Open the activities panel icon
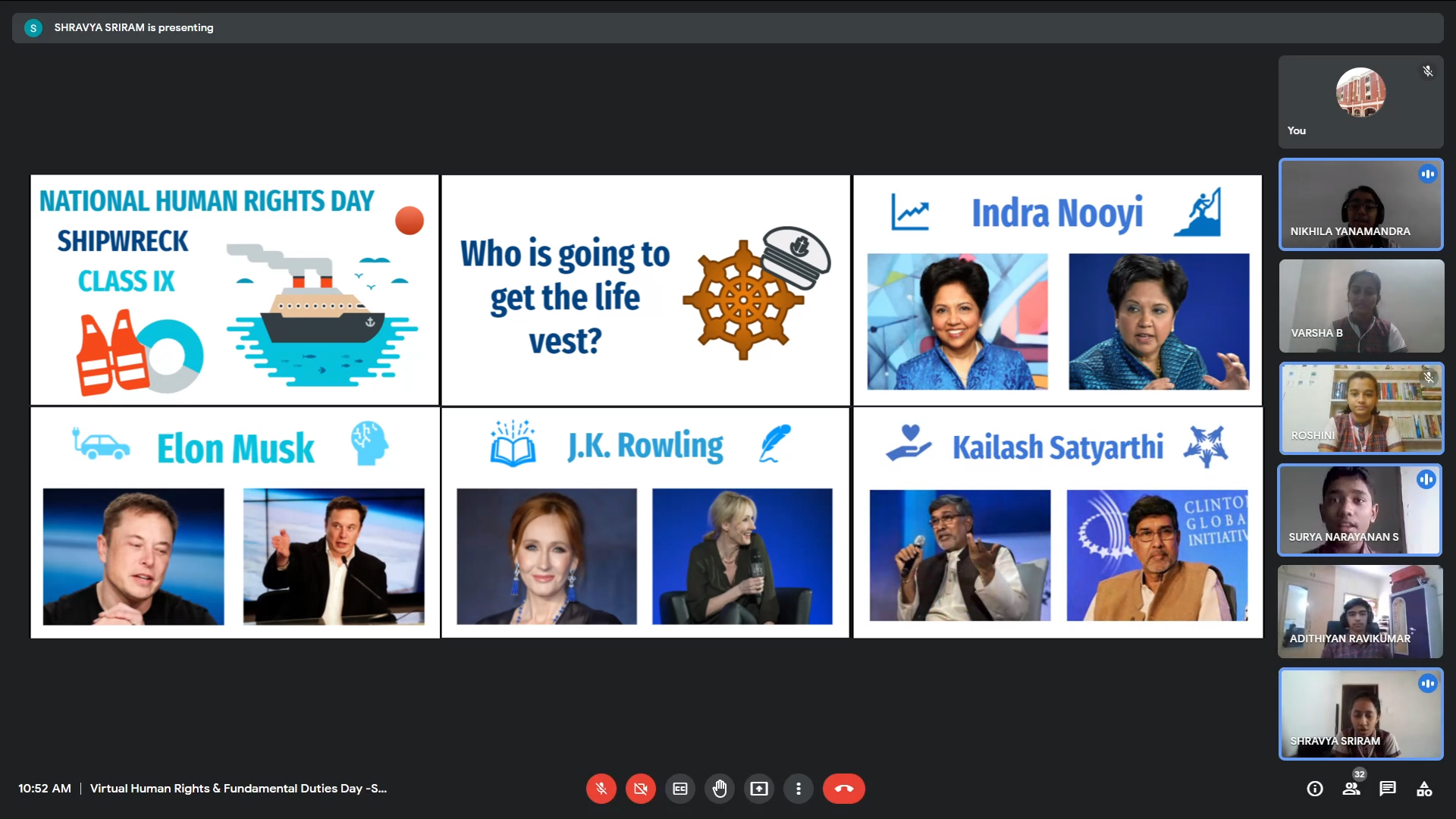 1424,789
